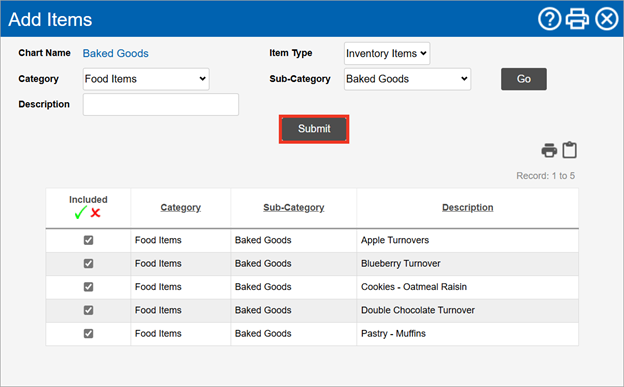
Task: Toggle the Cookies - Oatmeal Raisin checkbox
Action: tap(88, 287)
